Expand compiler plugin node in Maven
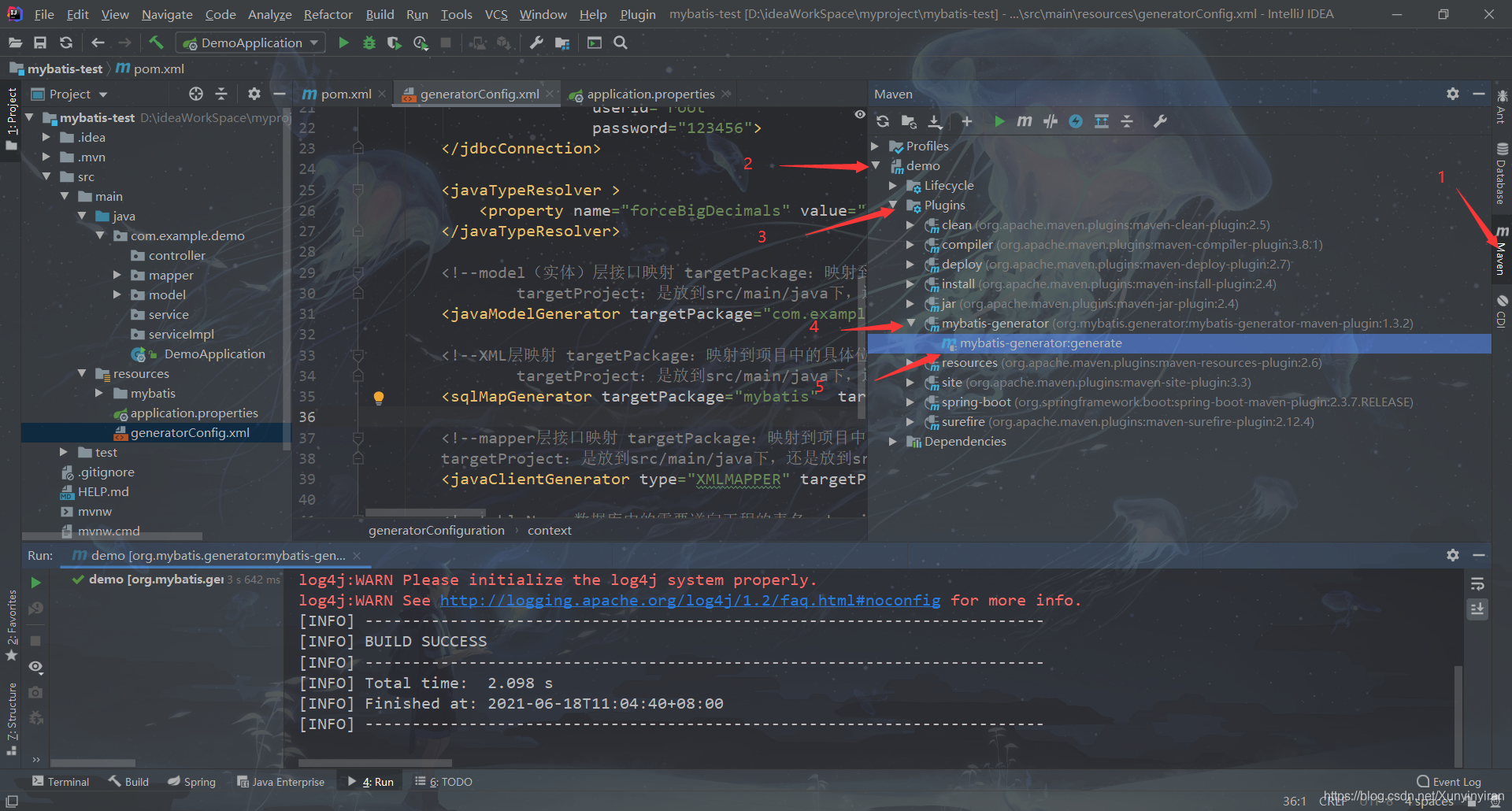The height and width of the screenshot is (811, 1512). point(911,245)
